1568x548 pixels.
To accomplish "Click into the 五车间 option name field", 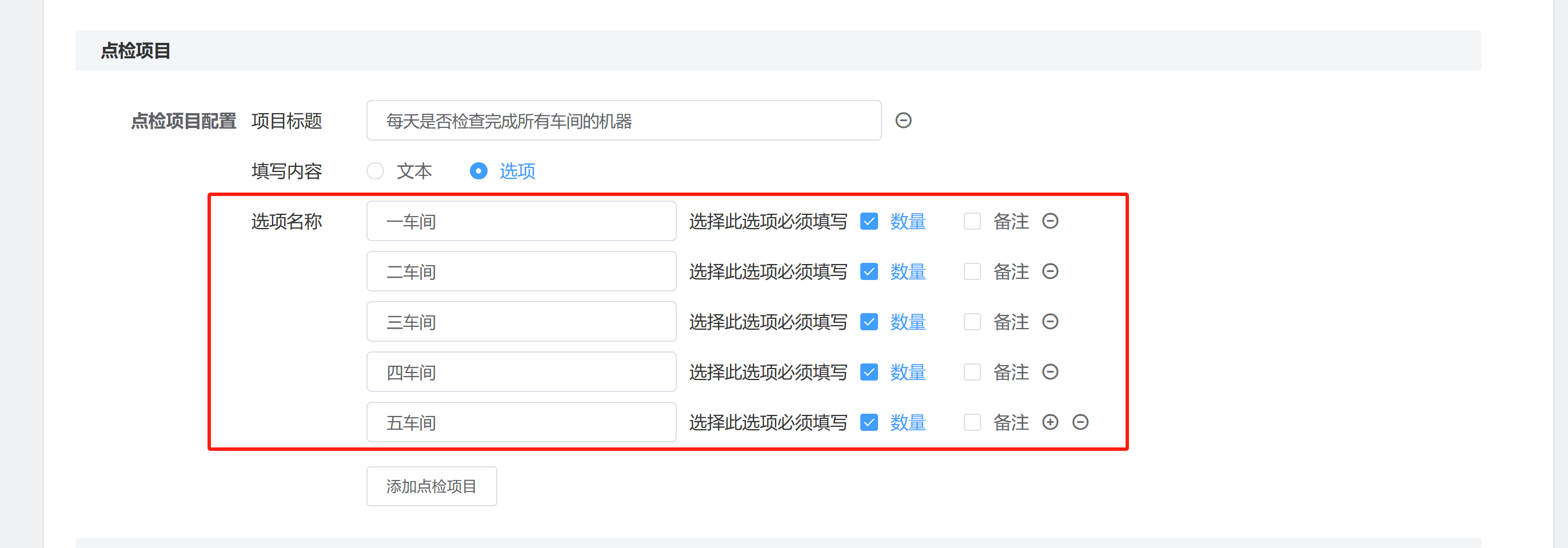I will (x=521, y=422).
